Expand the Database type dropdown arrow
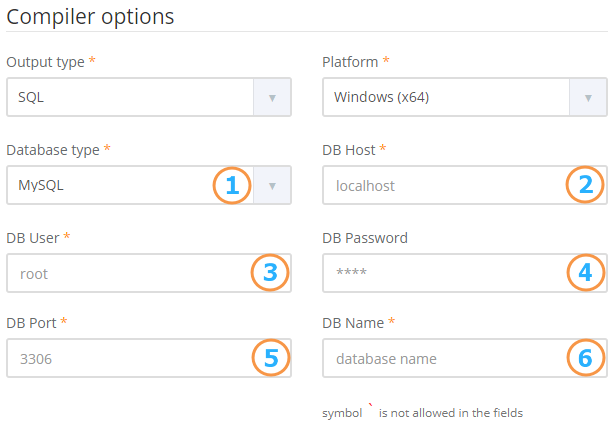616x432 pixels. click(x=272, y=185)
